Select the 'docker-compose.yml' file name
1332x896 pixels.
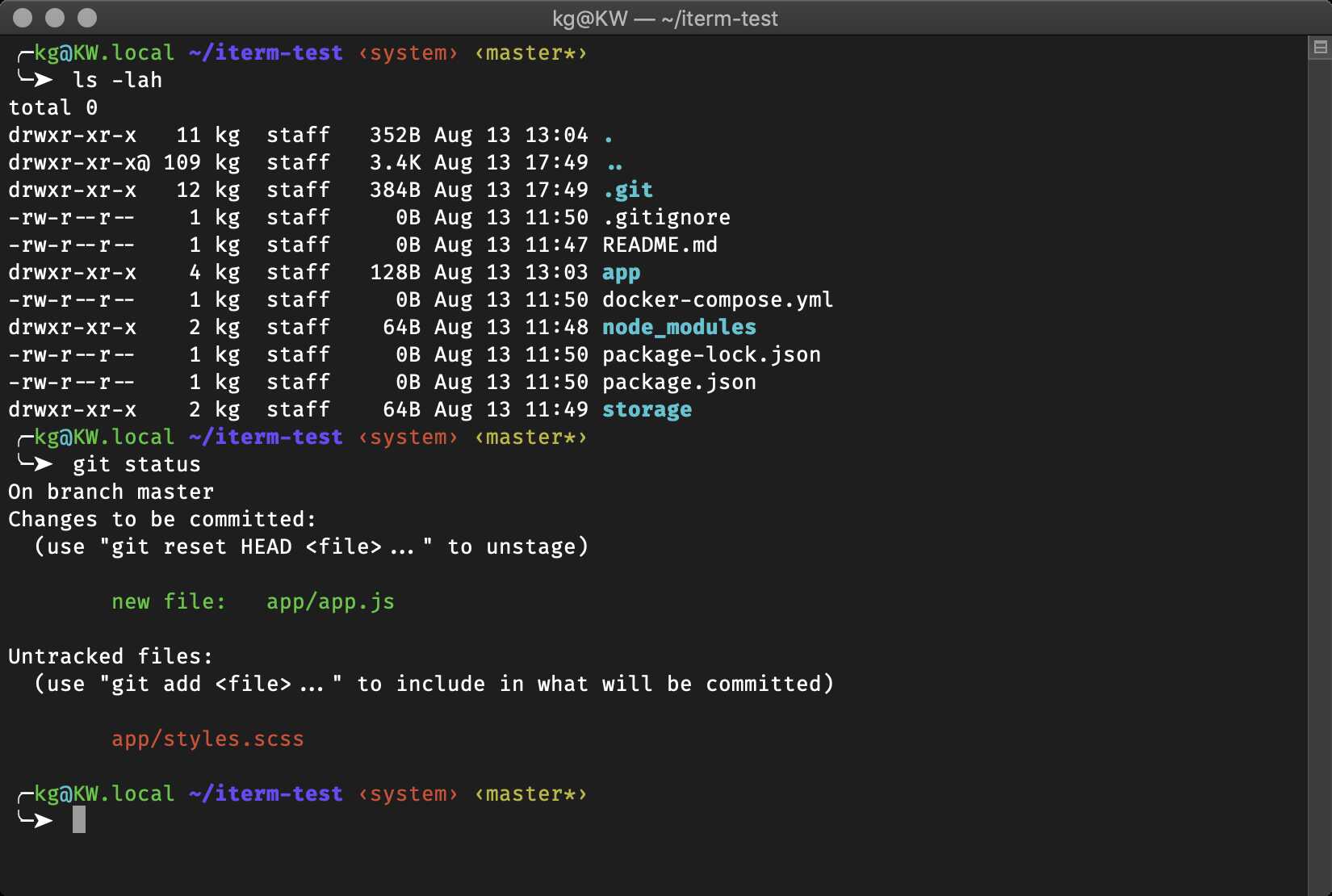[718, 300]
